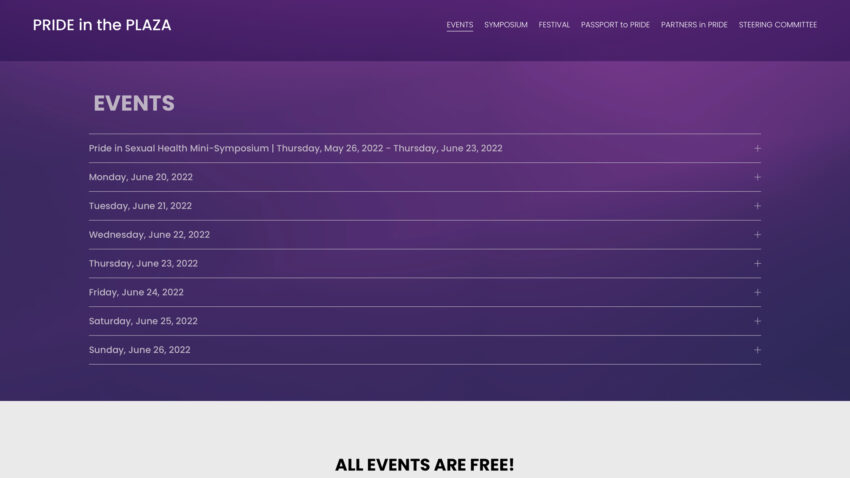This screenshot has width=850, height=478.
Task: Click the PRIDE in the PLAZA site title
Action: [x=102, y=25]
